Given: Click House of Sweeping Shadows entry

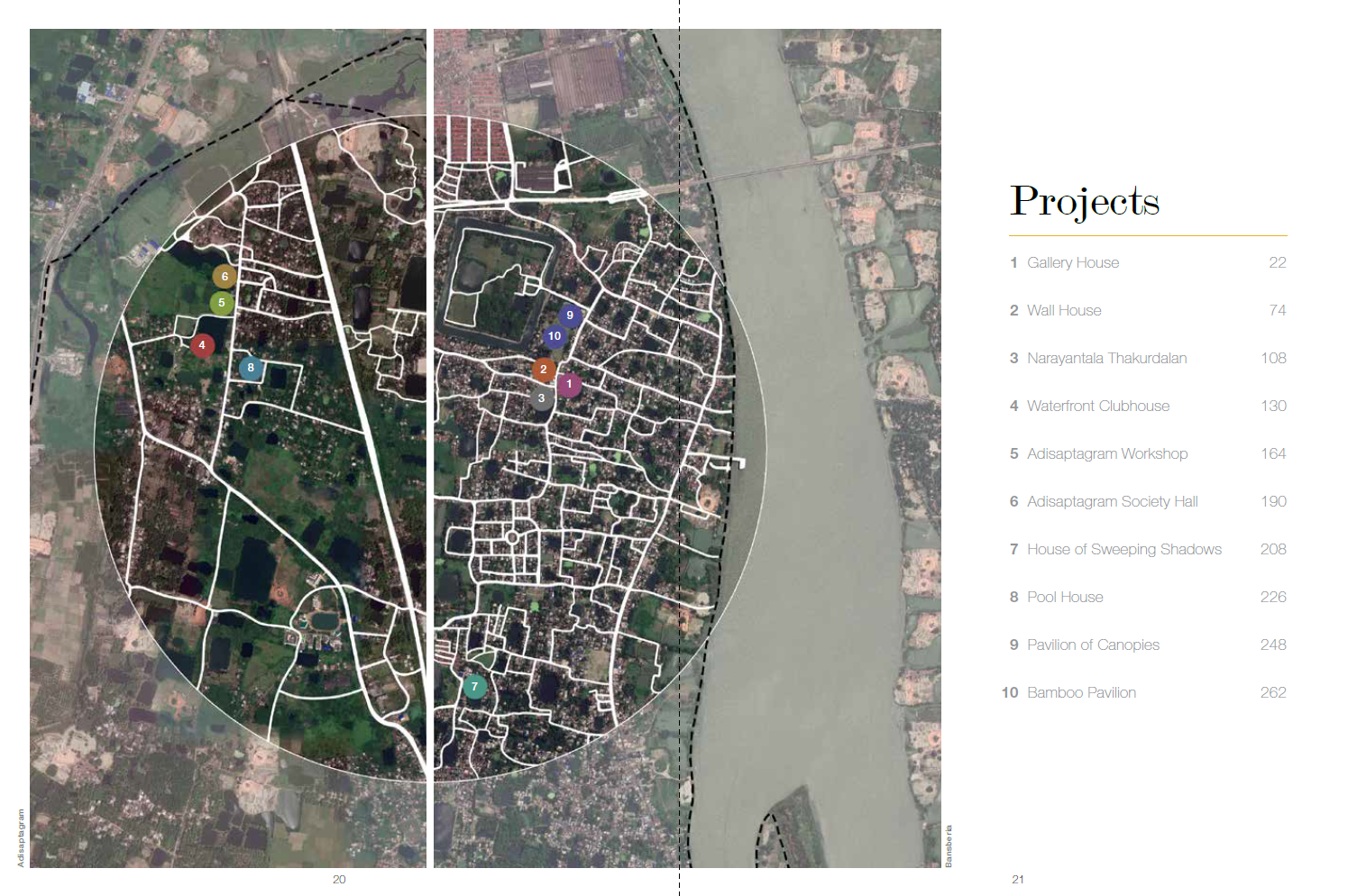Looking at the screenshot, I should tap(1123, 549).
